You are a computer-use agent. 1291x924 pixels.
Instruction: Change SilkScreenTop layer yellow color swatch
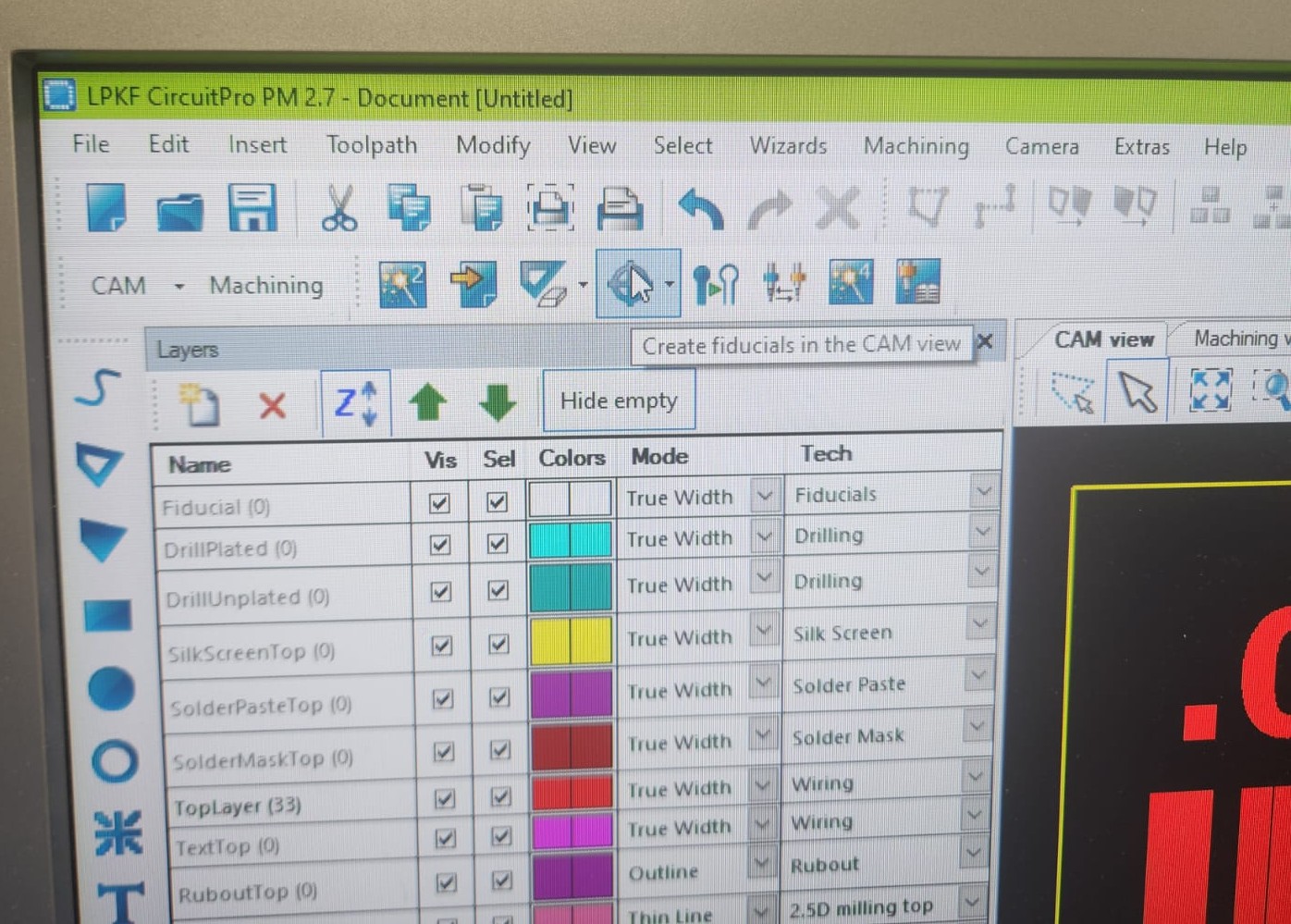(572, 640)
